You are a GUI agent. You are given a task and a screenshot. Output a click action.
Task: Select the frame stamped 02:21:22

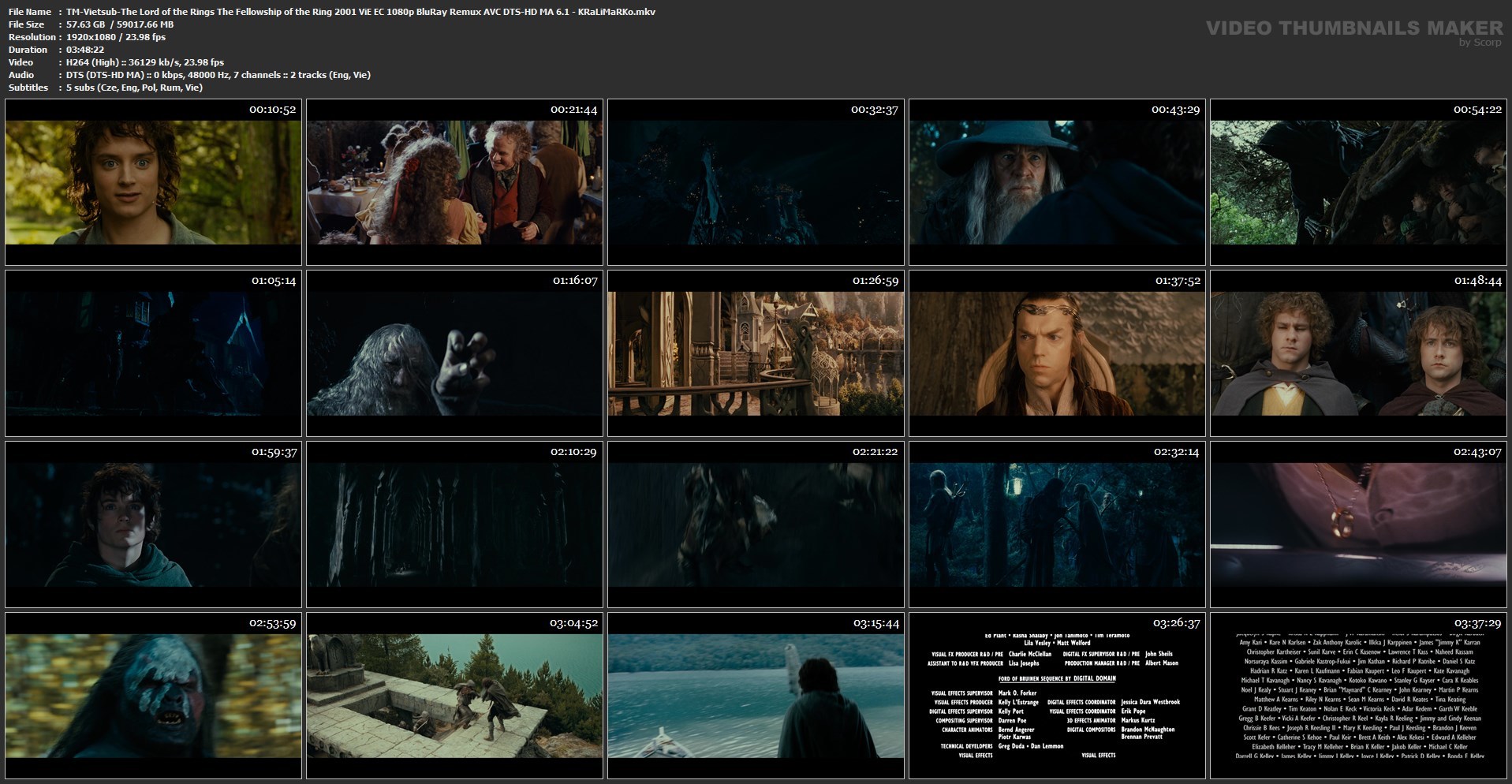756,525
